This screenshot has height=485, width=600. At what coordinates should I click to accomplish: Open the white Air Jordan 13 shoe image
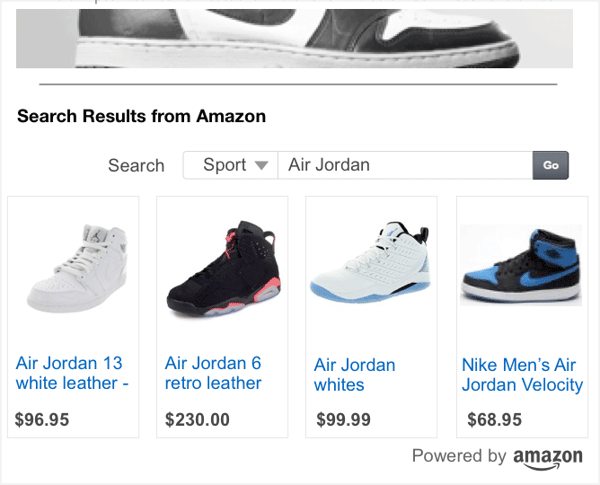(x=73, y=267)
